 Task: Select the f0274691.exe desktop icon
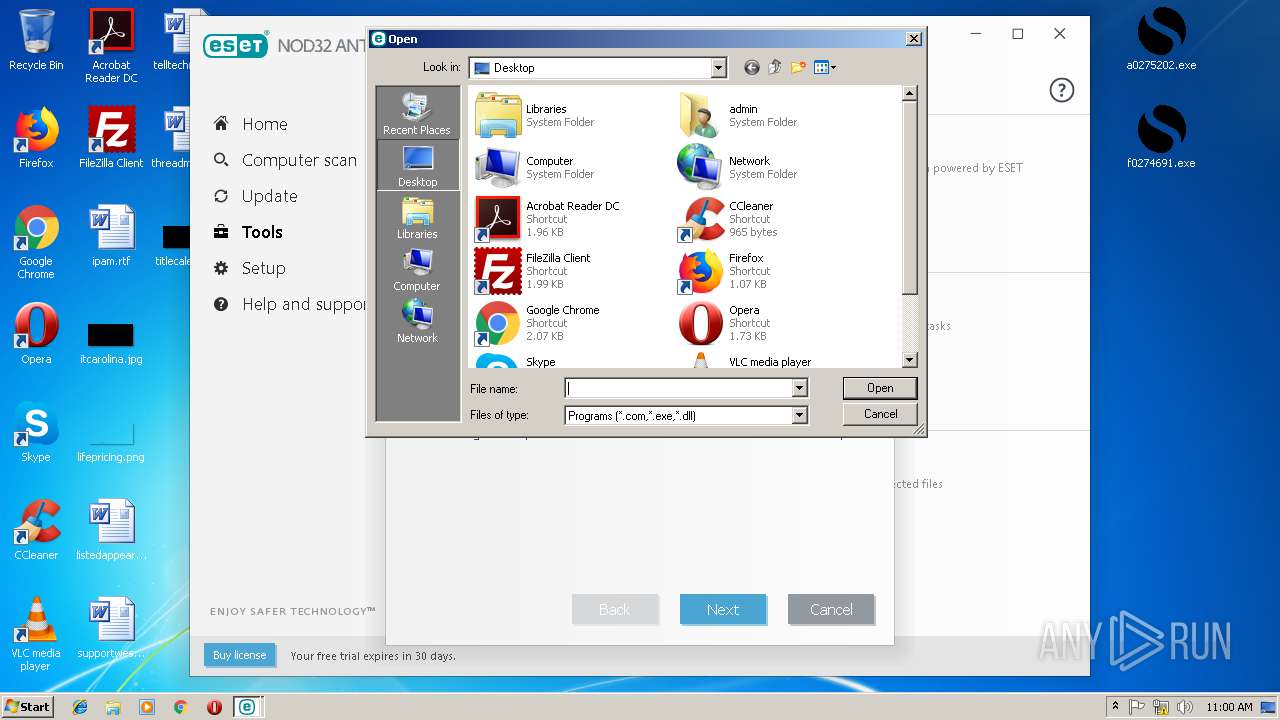[x=1161, y=137]
